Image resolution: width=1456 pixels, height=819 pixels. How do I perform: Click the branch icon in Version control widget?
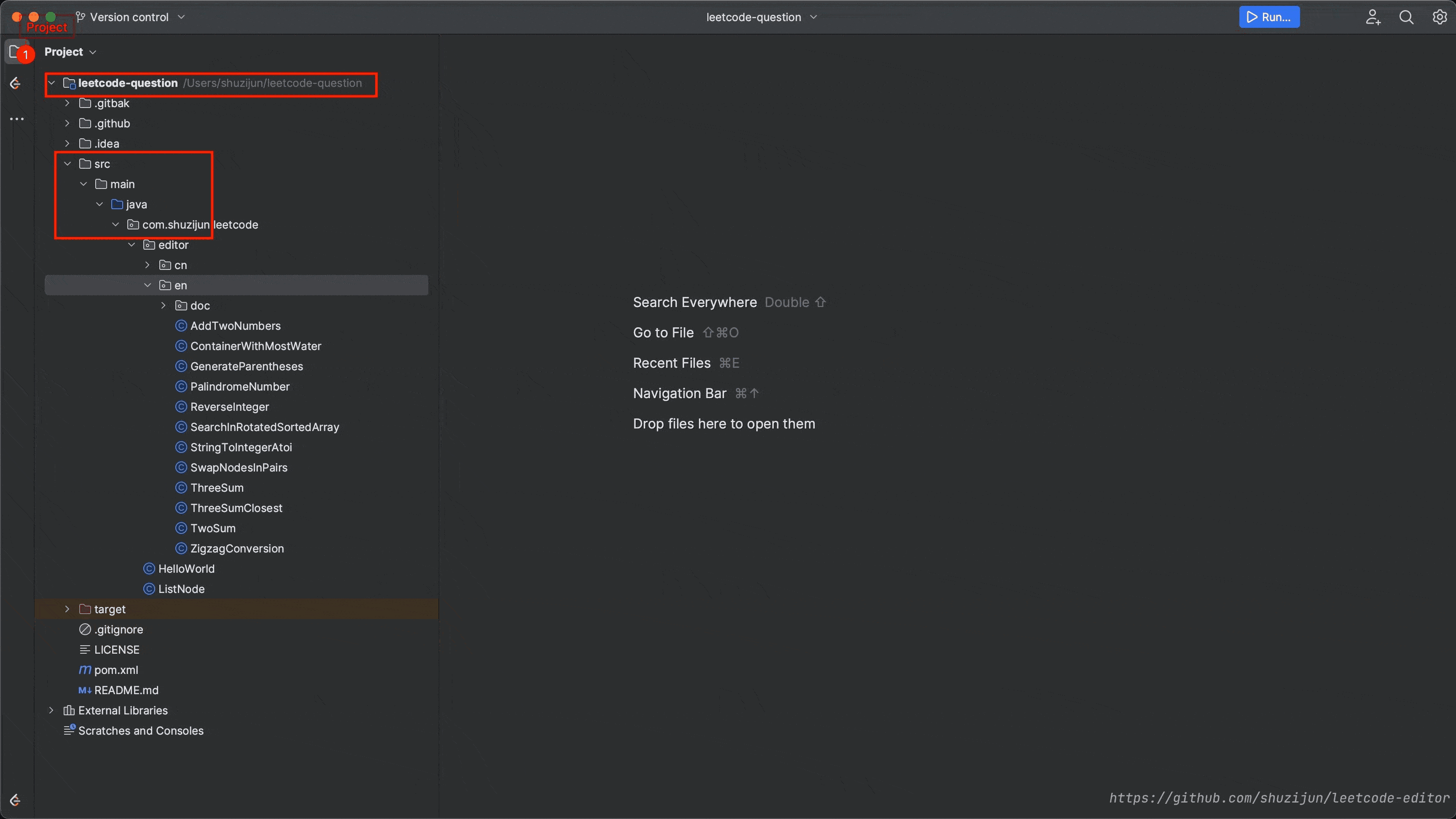80,17
